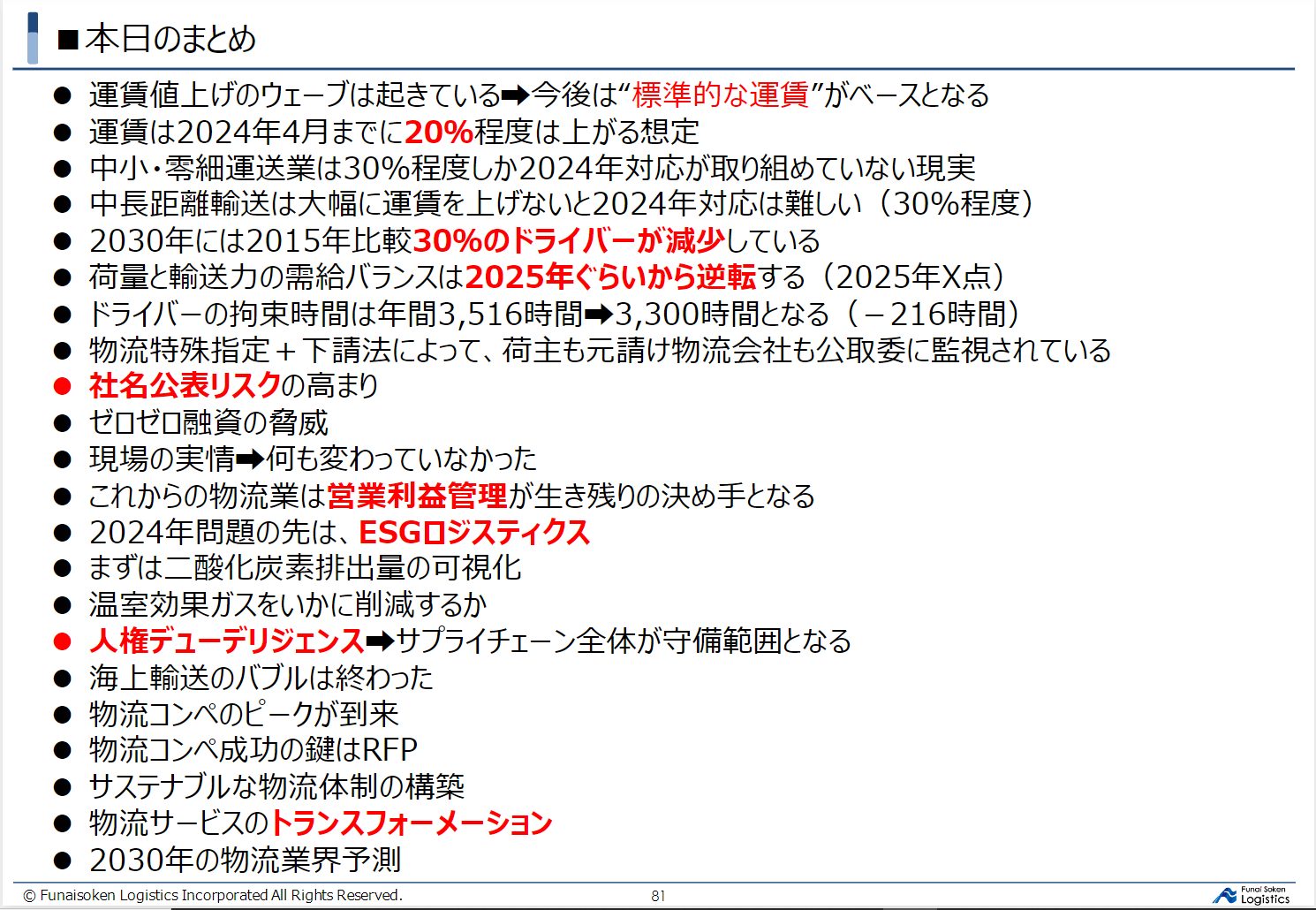Image resolution: width=1316 pixels, height=910 pixels.
Task: Select the red text ESGロジスティクス
Action: click(474, 532)
